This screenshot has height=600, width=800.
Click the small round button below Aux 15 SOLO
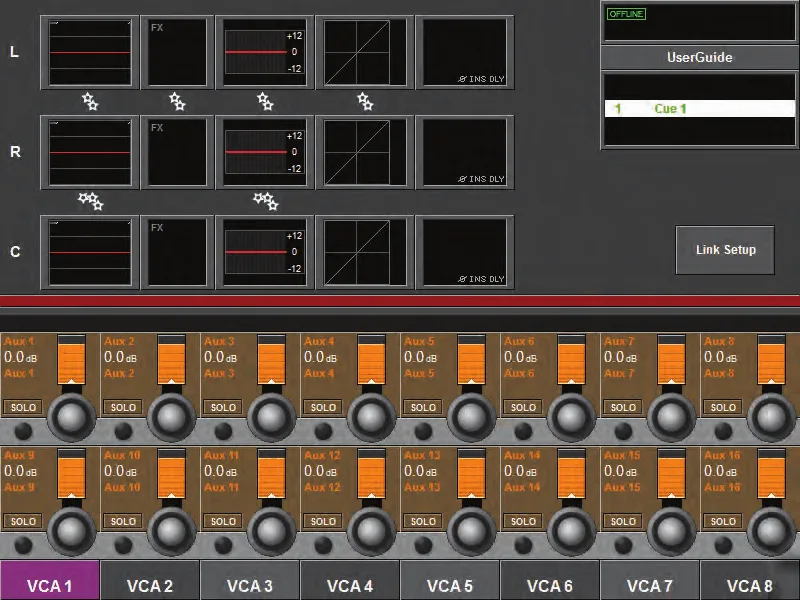(623, 545)
